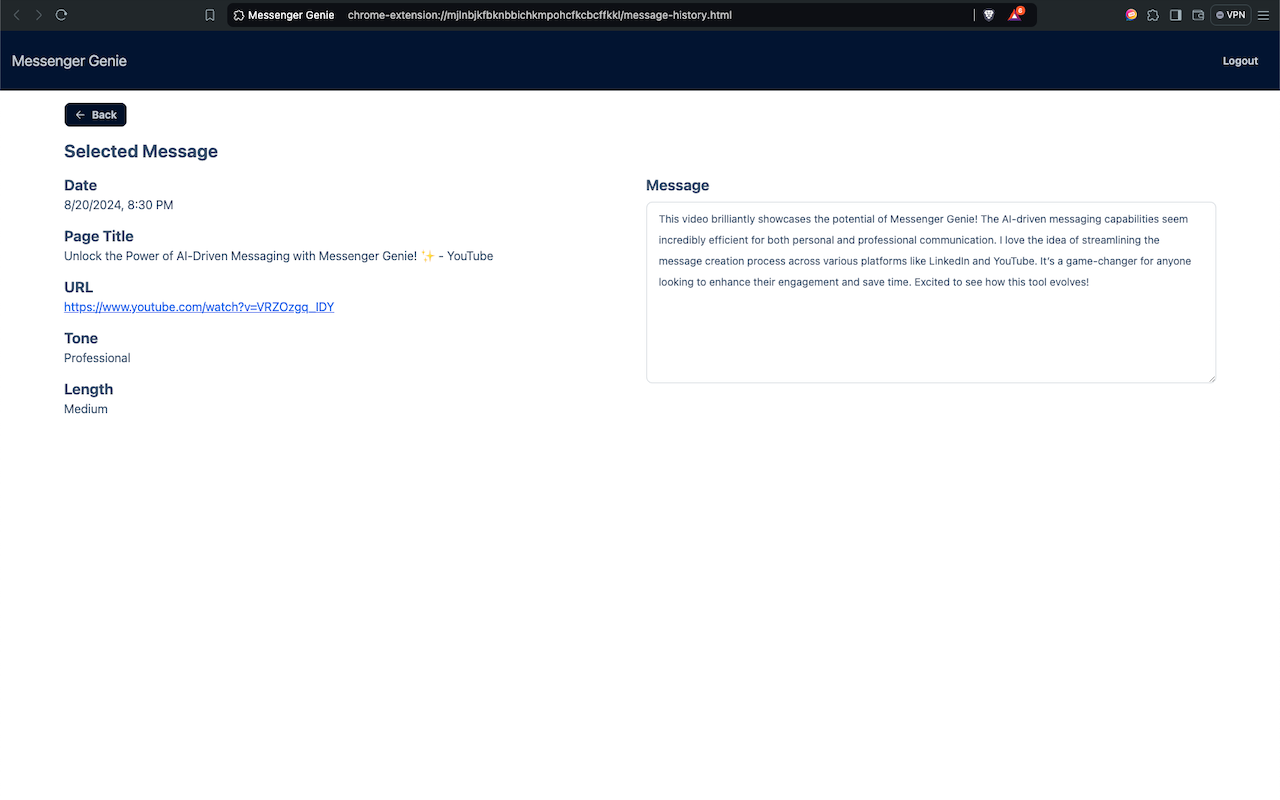The width and height of the screenshot is (1280, 800).
Task: Click the Tone label
Action: pyautogui.click(x=81, y=338)
